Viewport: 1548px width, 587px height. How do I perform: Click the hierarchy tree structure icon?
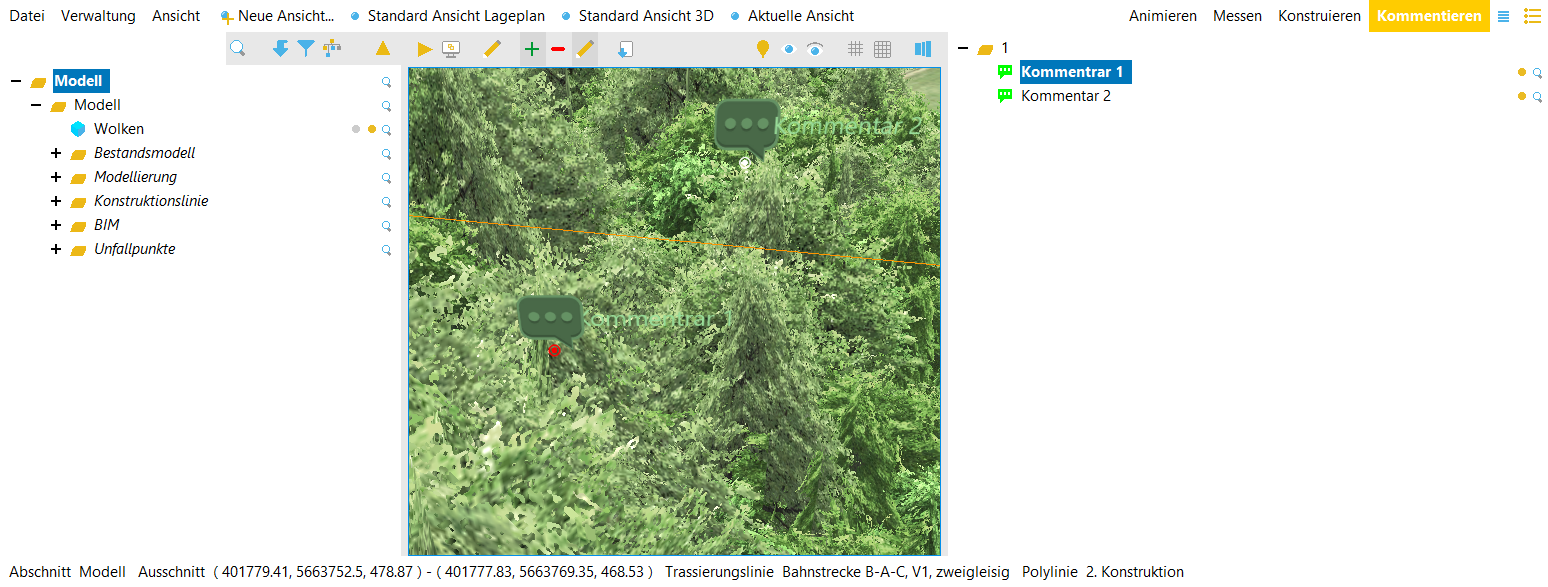[x=332, y=49]
